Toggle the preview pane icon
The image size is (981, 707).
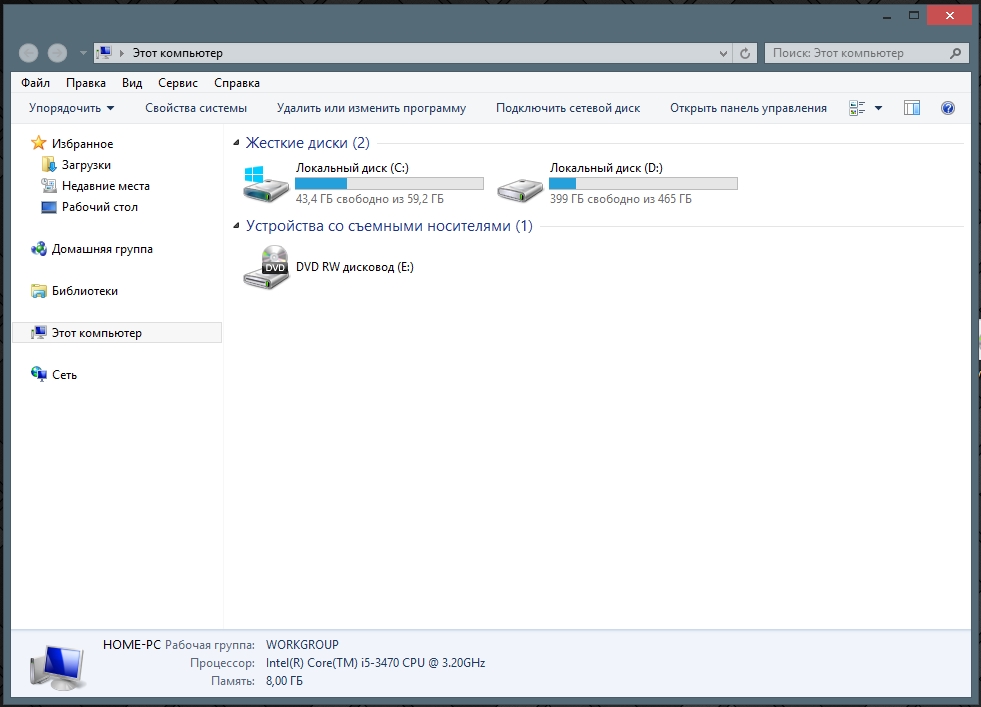[911, 108]
